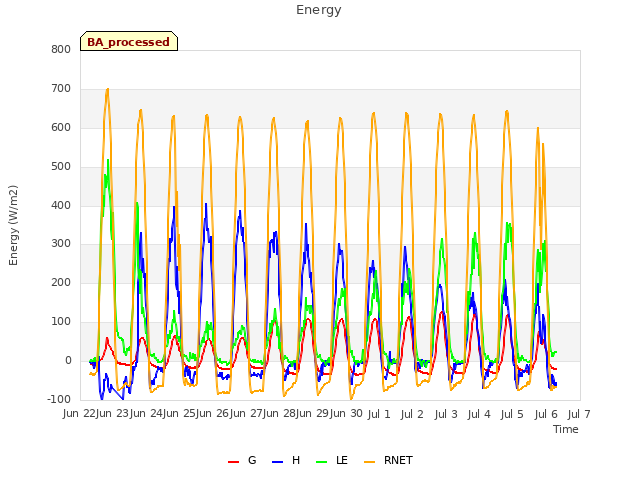
Task: Click the 500 y-axis tick label
Action: (61, 167)
